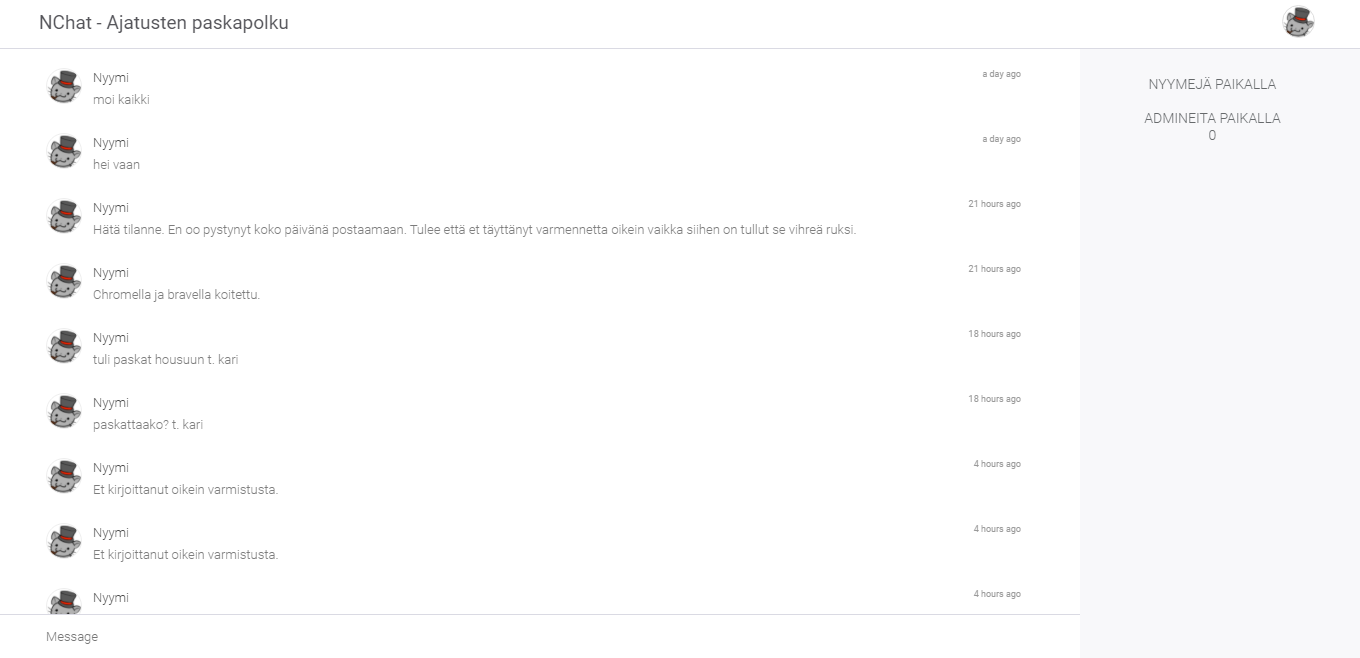Click the avatar beside the "Hätä tilanne" message
This screenshot has height=658, width=1360.
tap(64, 217)
